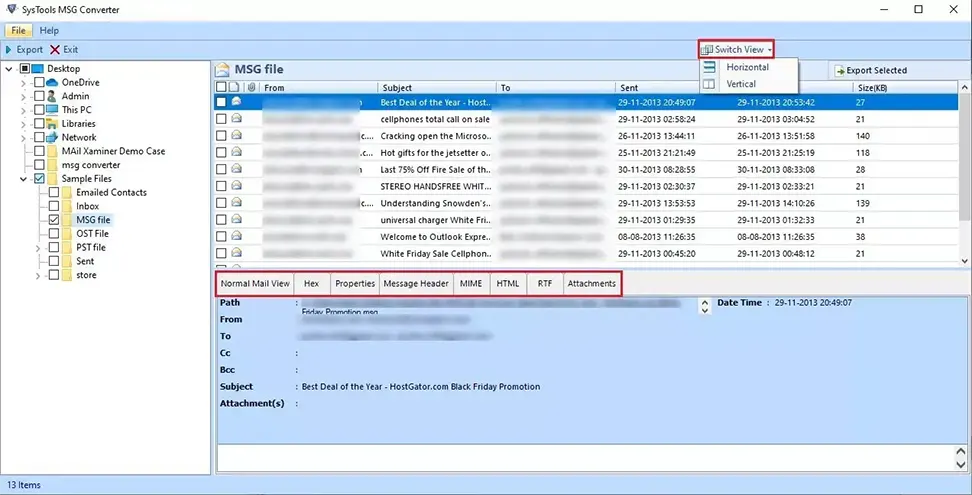Select the 'msg converter' folder
972x495 pixels.
coord(91,165)
